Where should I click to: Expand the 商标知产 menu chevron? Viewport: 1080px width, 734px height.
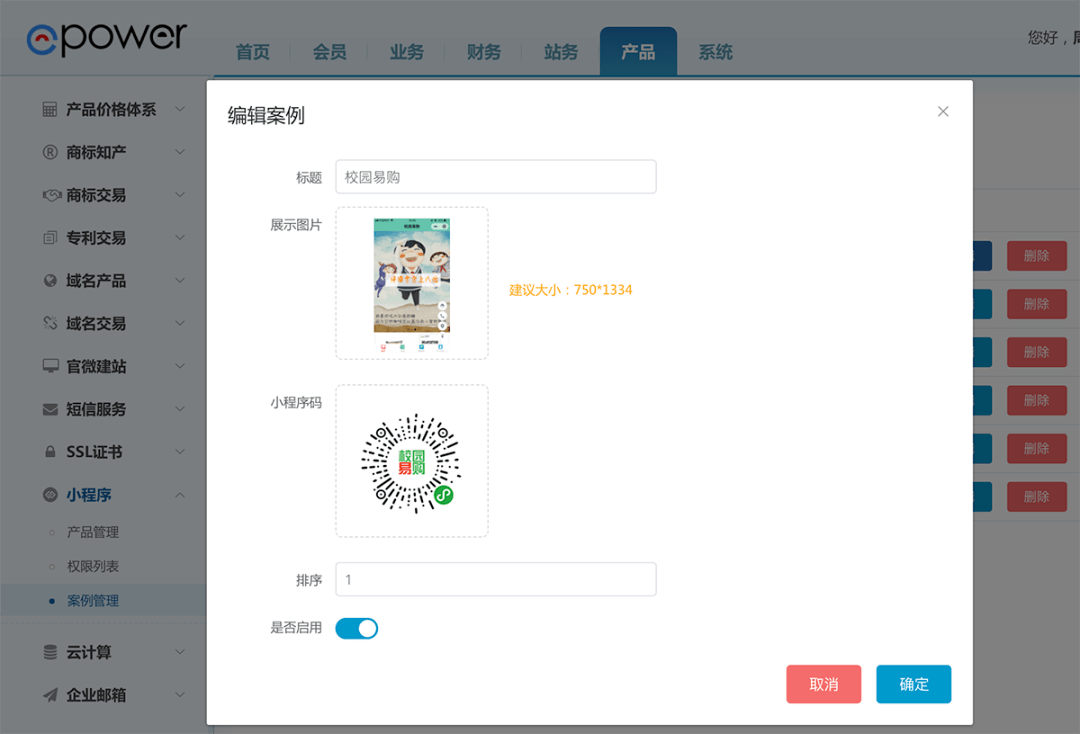(x=180, y=152)
